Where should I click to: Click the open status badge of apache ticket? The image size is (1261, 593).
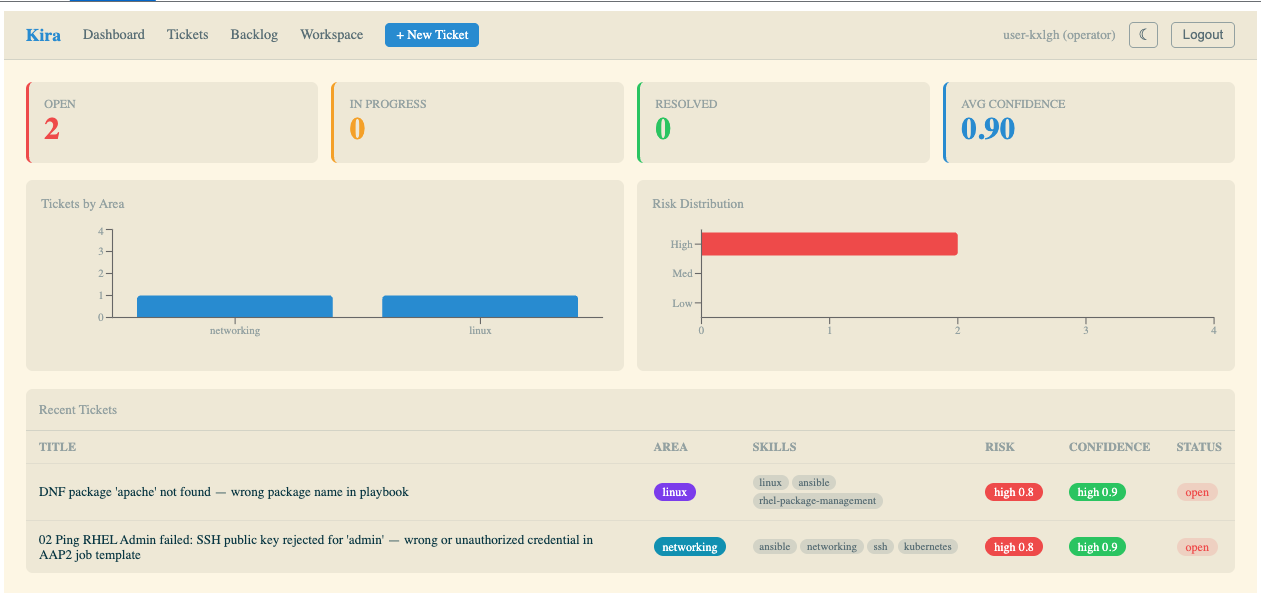1197,492
